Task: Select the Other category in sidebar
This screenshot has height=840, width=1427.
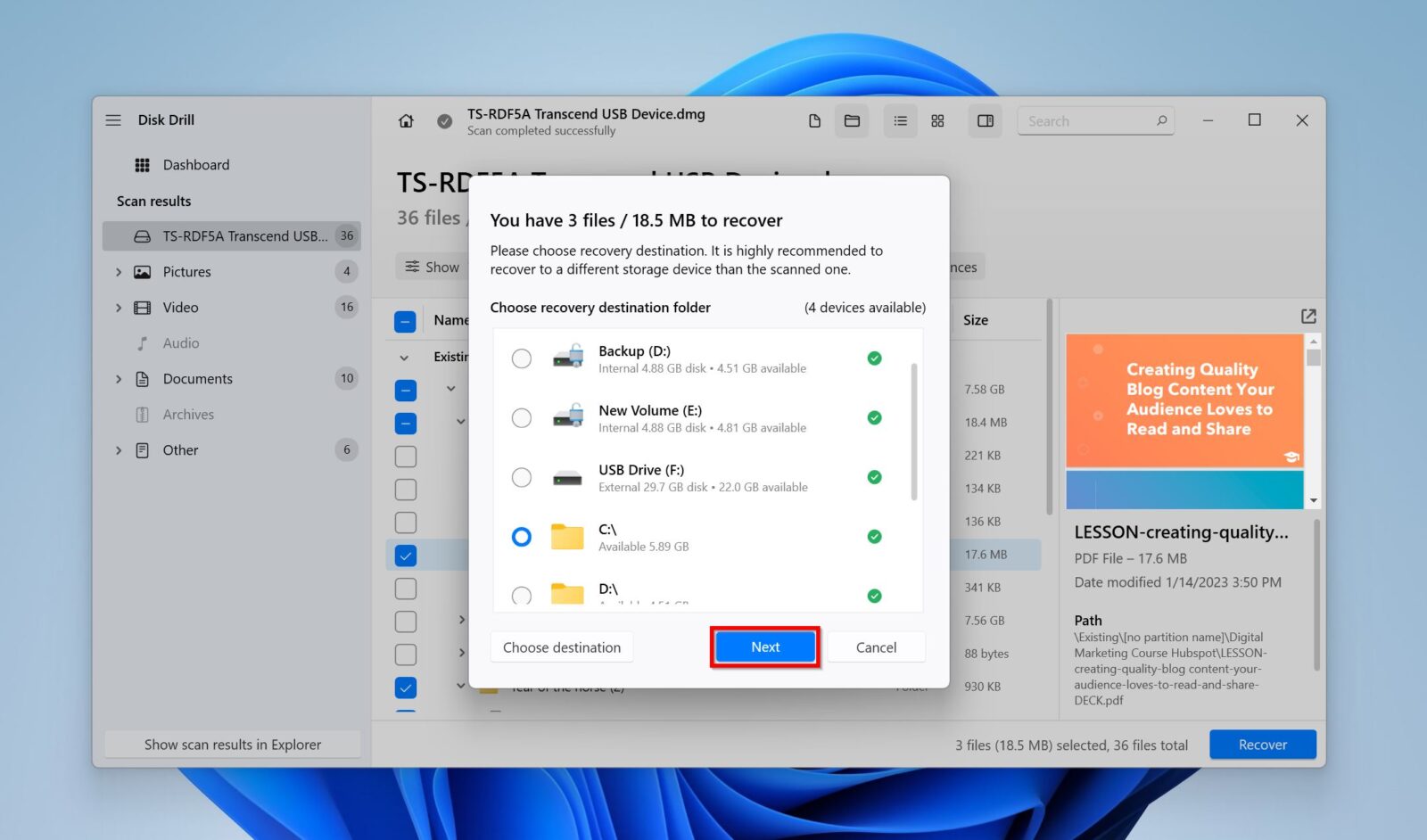Action: (x=180, y=449)
